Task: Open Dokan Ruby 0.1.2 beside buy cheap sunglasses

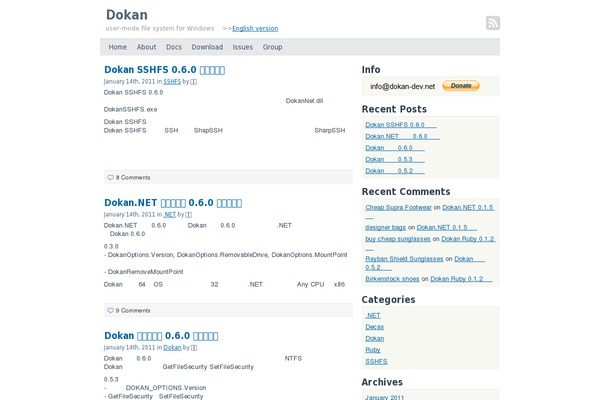Action: tap(468, 239)
